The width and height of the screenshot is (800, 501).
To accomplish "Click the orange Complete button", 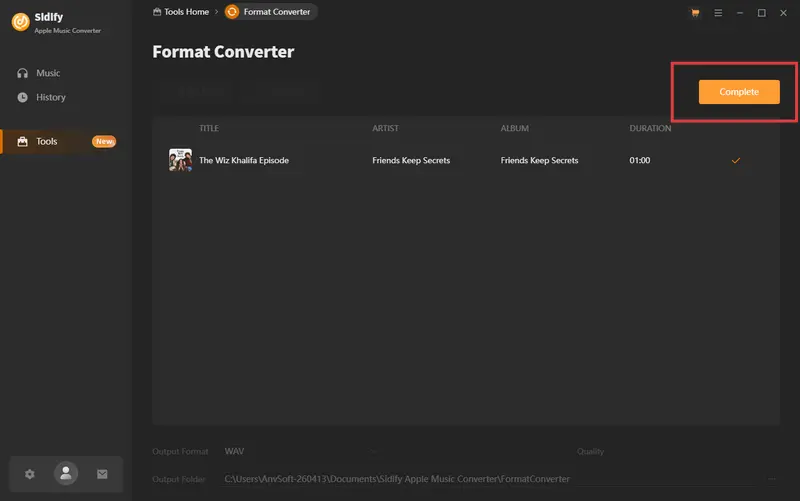I will (x=739, y=92).
